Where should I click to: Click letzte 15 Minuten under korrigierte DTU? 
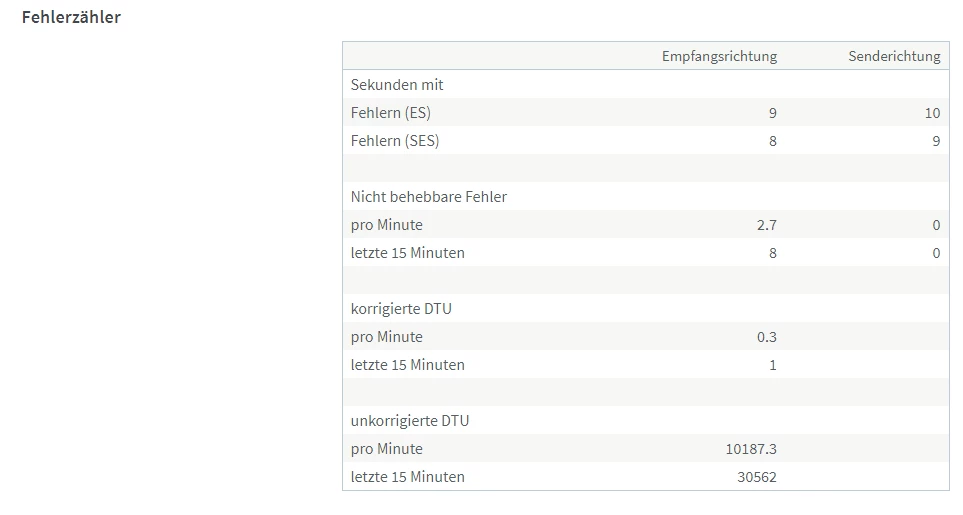coord(408,365)
